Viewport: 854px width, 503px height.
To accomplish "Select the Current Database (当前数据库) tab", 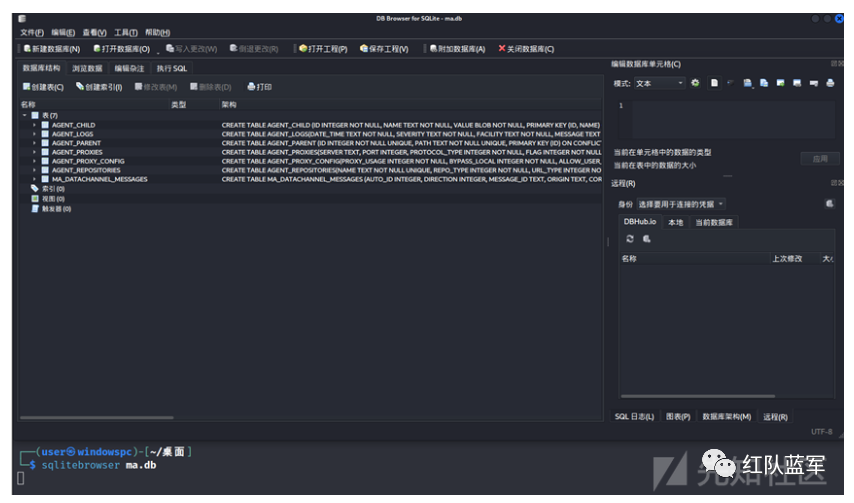I will [714, 223].
